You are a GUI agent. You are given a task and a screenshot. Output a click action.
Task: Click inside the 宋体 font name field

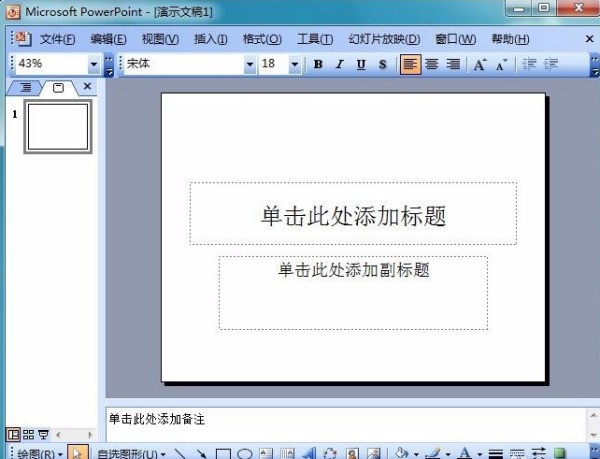(x=184, y=64)
